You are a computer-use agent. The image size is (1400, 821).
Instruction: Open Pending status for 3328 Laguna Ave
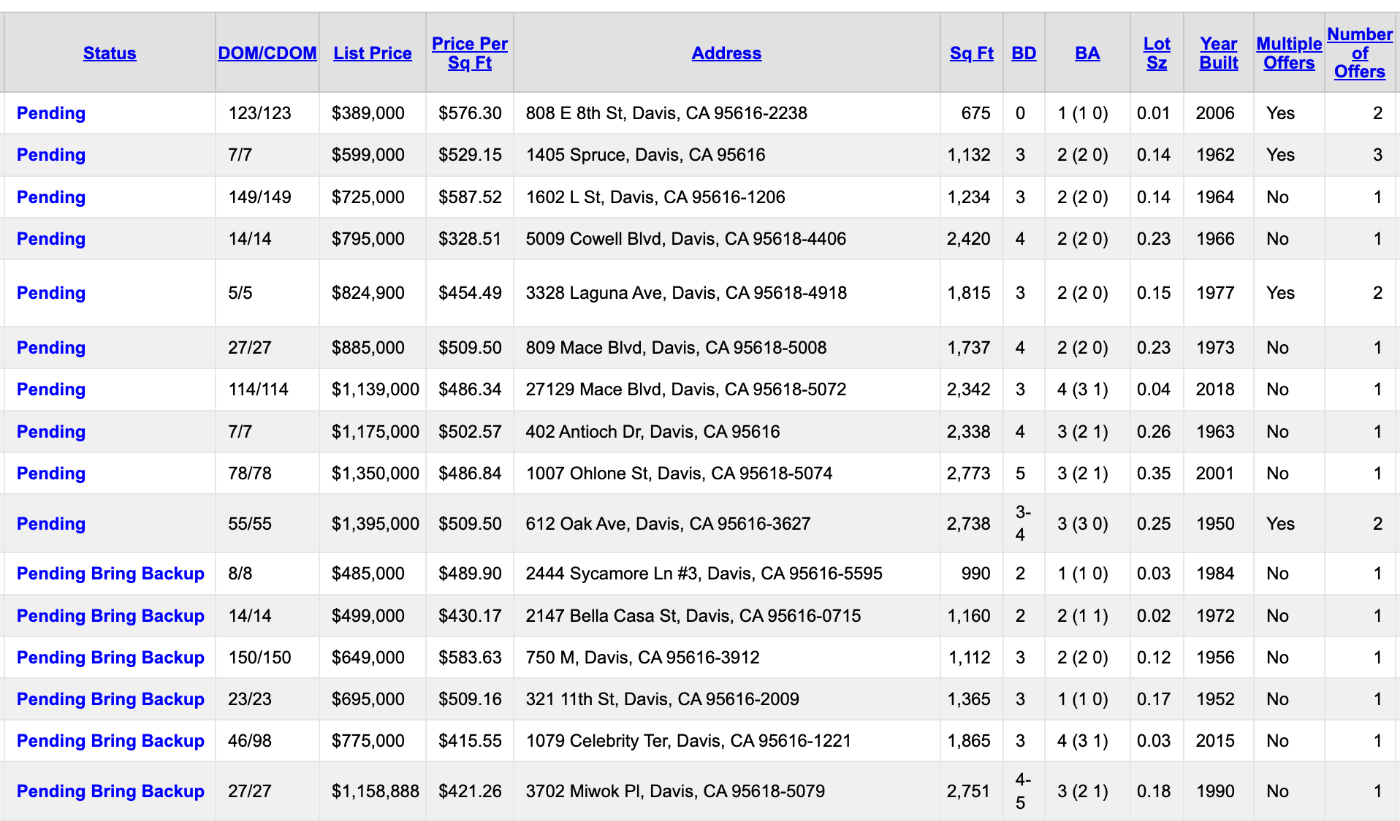51,293
